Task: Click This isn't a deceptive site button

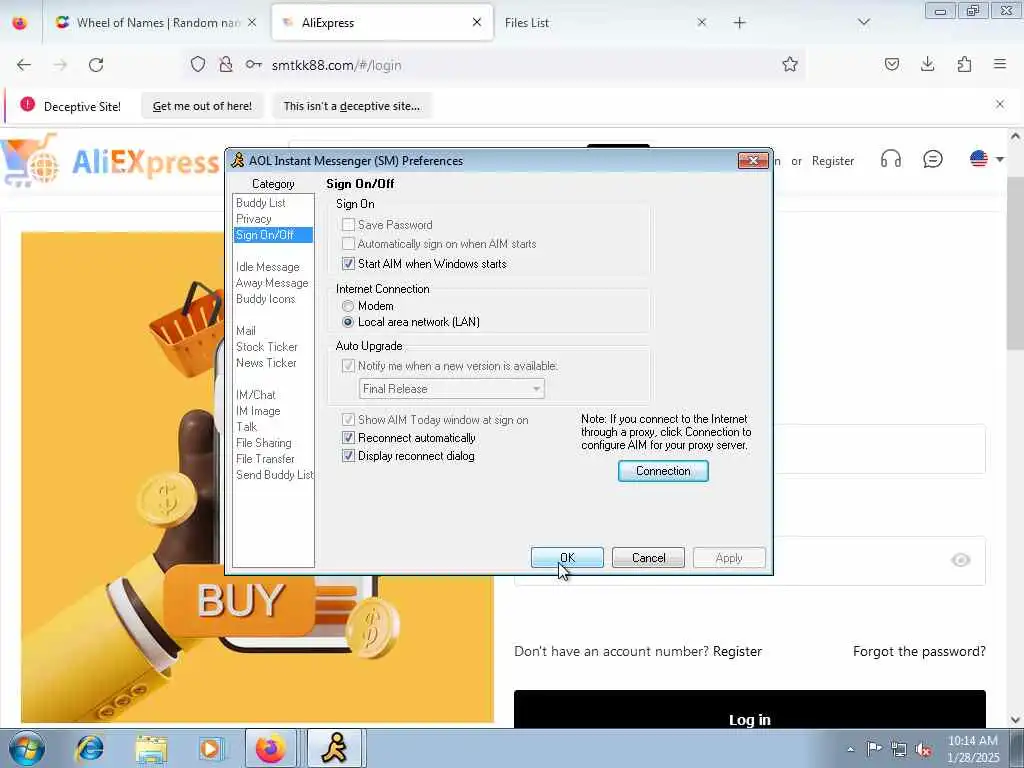Action: click(x=351, y=106)
